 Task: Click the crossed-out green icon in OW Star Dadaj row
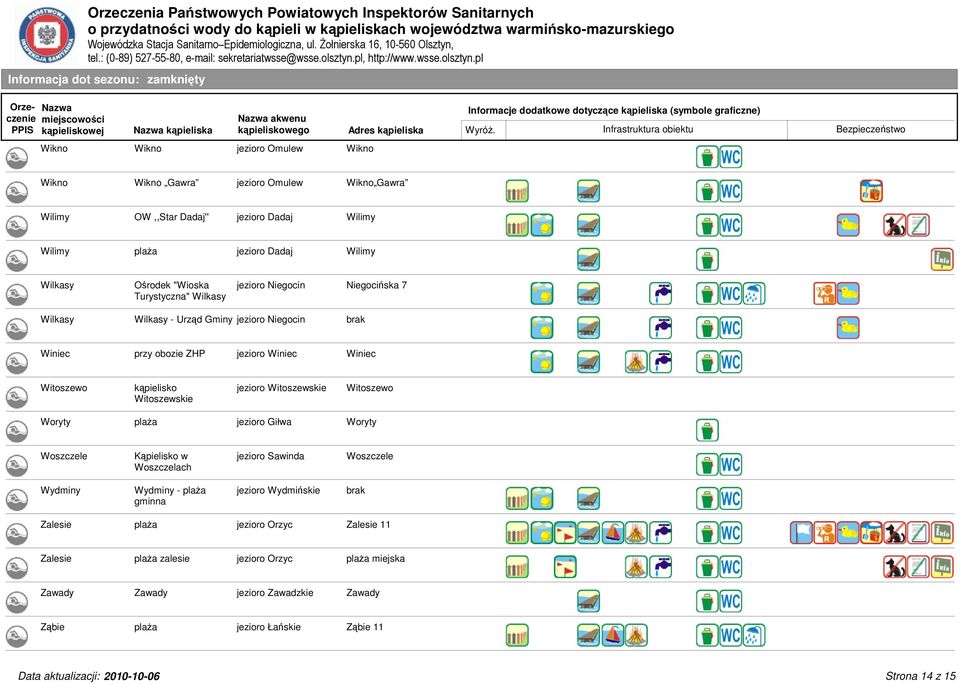pos(918,225)
